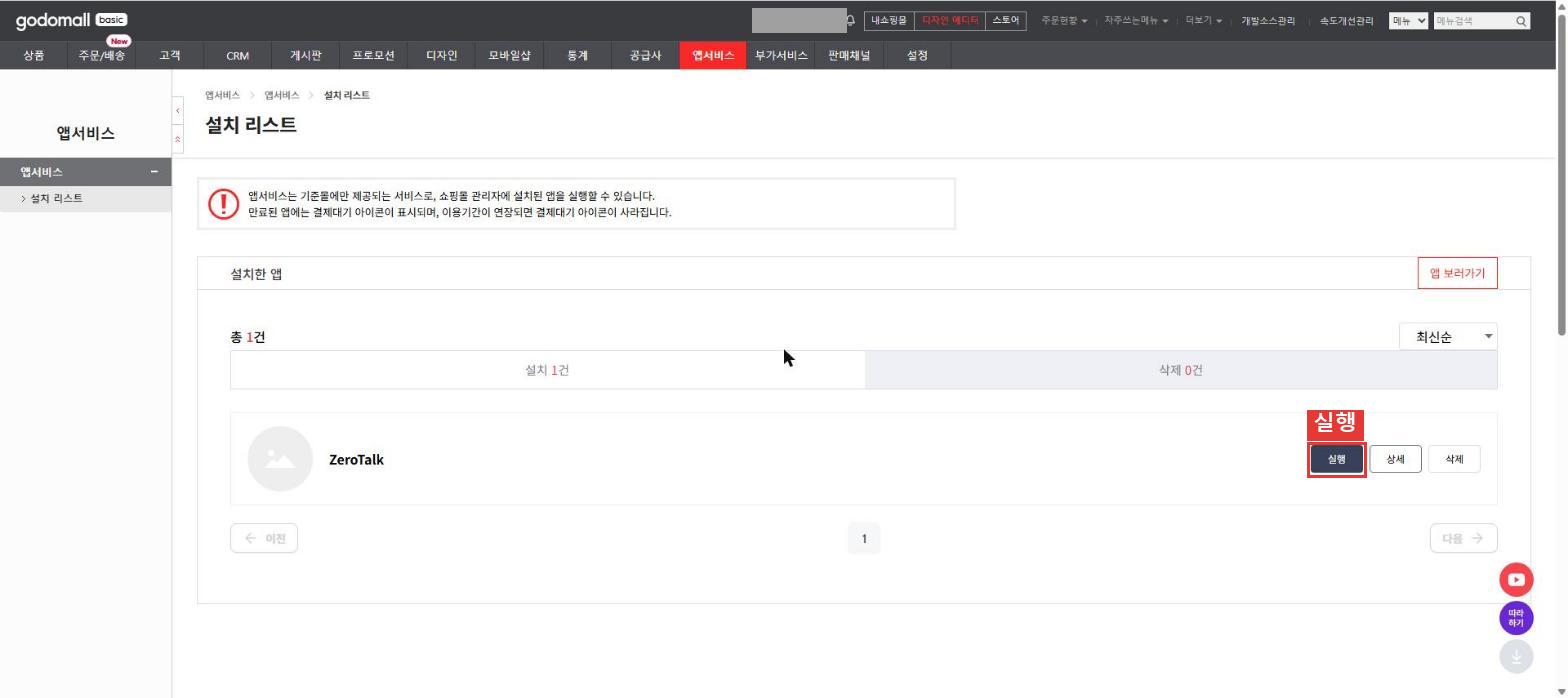Viewport: 1568px width, 698px height.
Task: Open the 주문/배송 main menu
Action: click(102, 56)
